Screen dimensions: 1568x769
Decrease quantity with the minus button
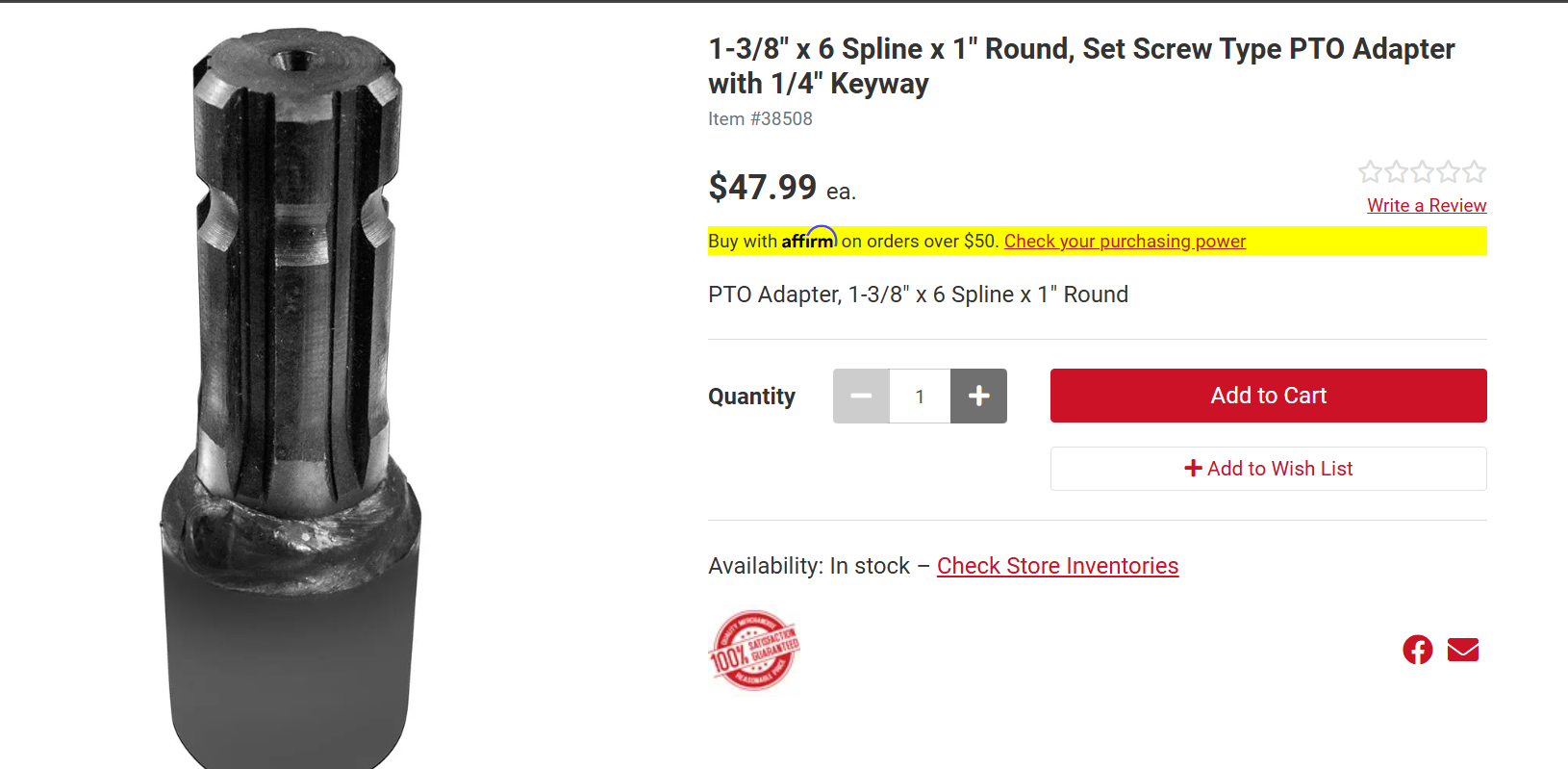(x=861, y=396)
